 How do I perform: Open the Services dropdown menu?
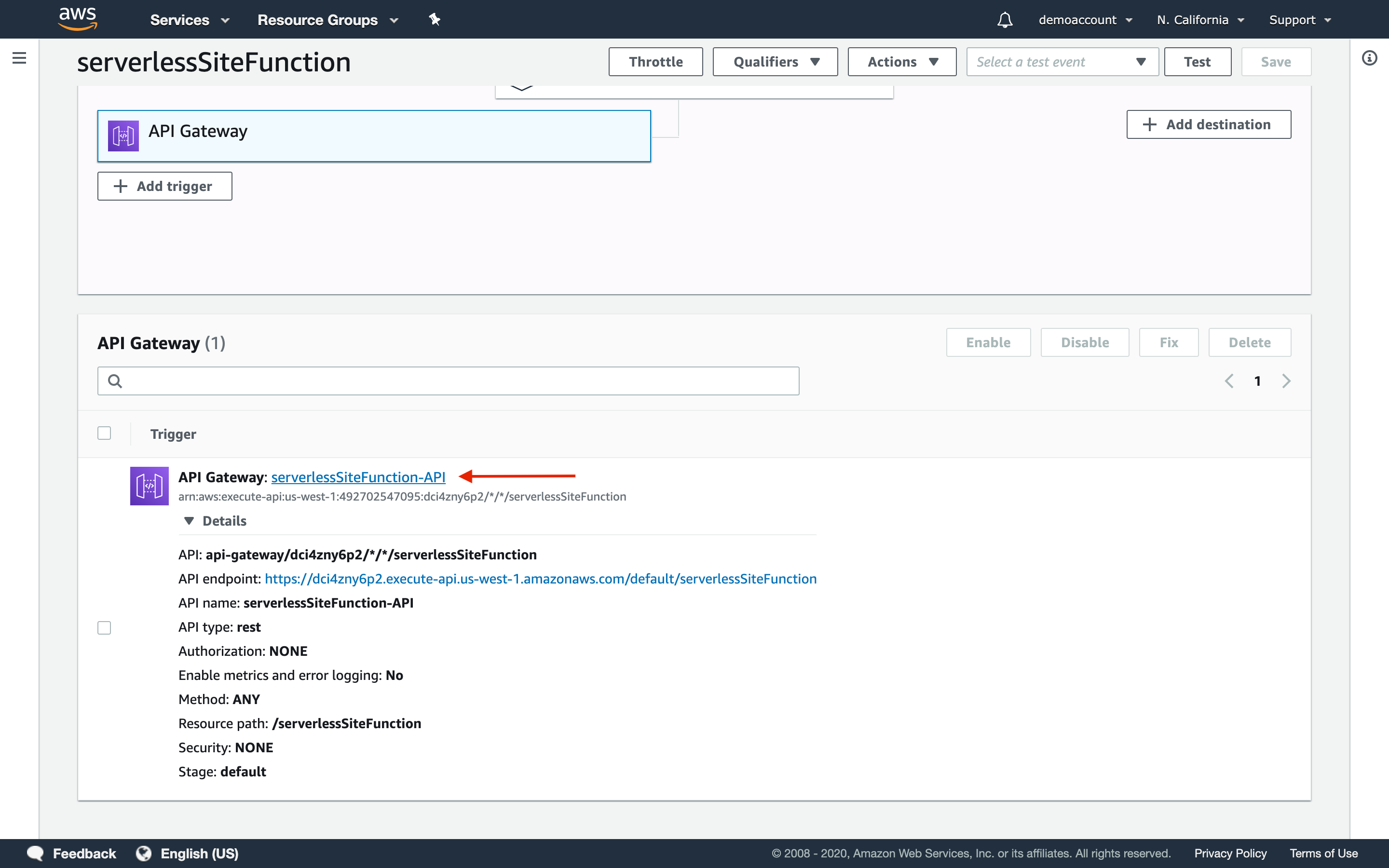[190, 20]
